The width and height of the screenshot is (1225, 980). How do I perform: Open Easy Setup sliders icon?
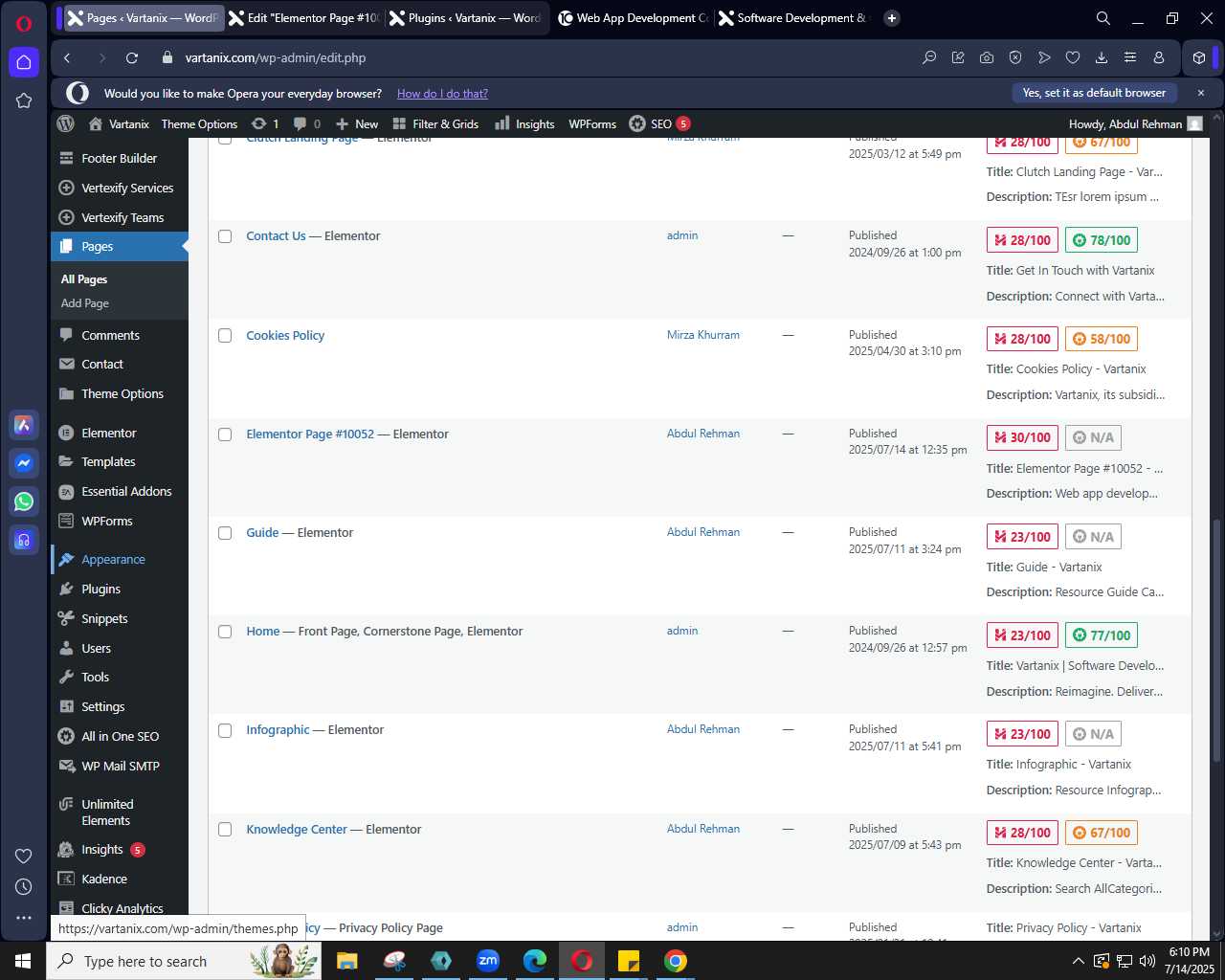[x=1130, y=57]
